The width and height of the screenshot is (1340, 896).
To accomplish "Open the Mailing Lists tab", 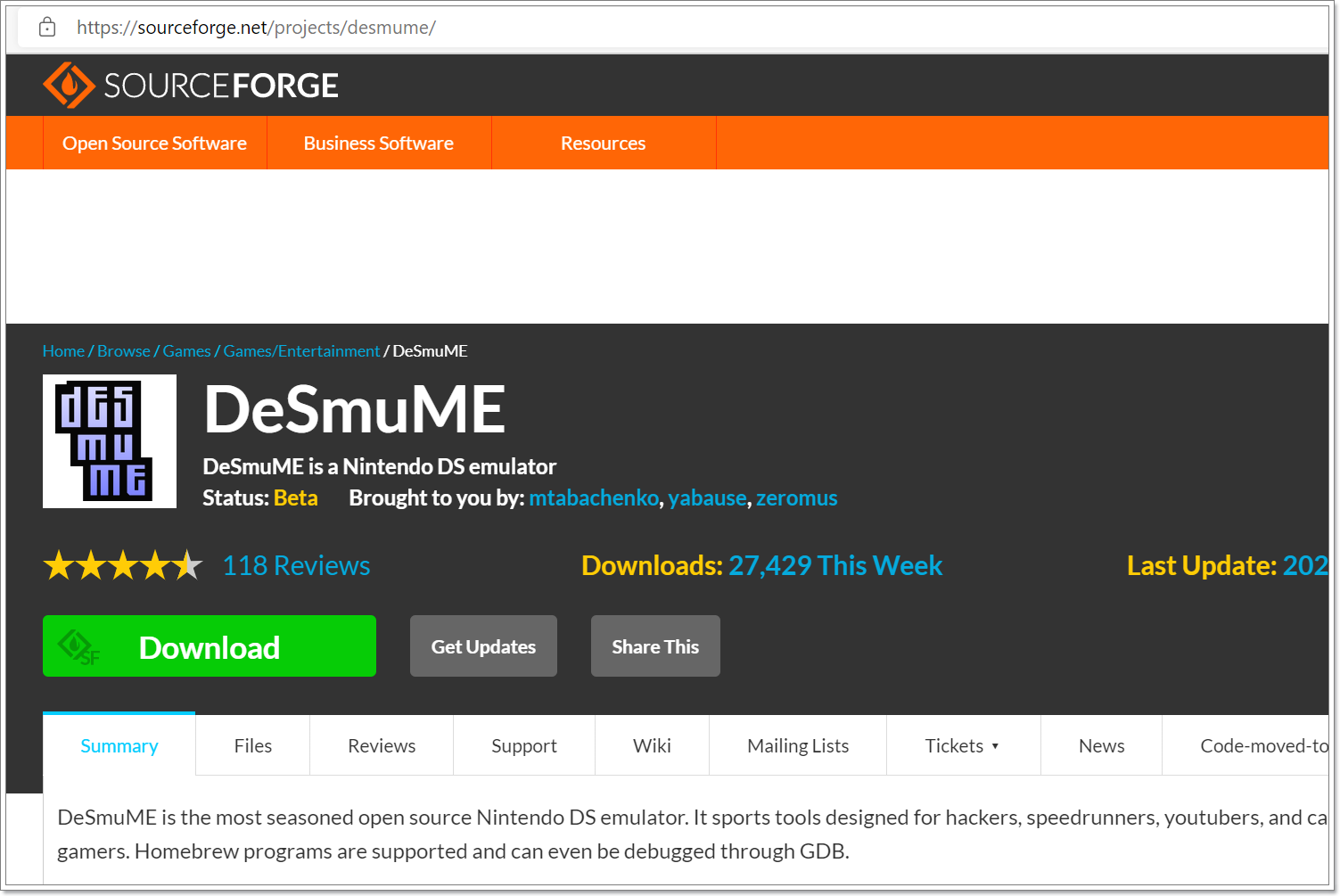I will pos(798,745).
